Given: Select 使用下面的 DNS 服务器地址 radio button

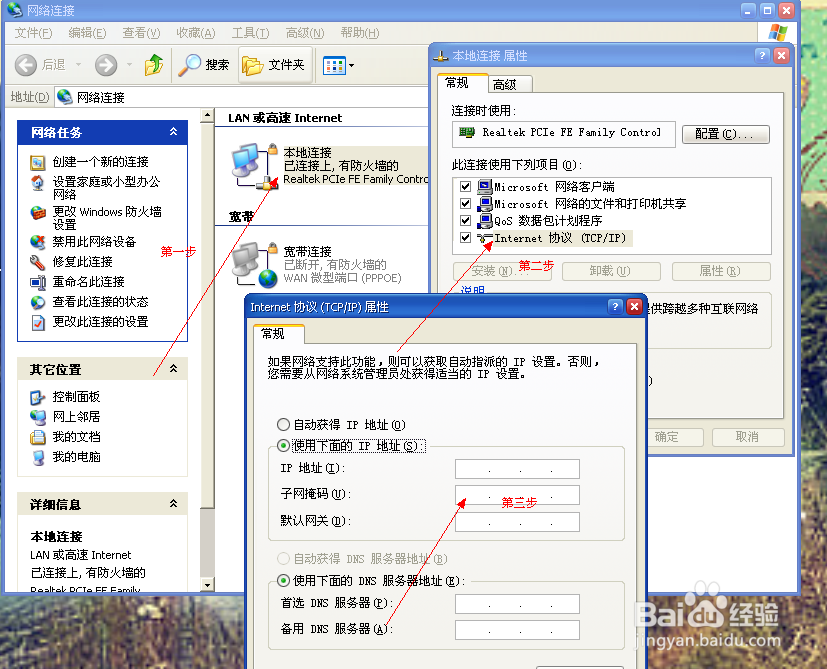Looking at the screenshot, I should tap(283, 580).
